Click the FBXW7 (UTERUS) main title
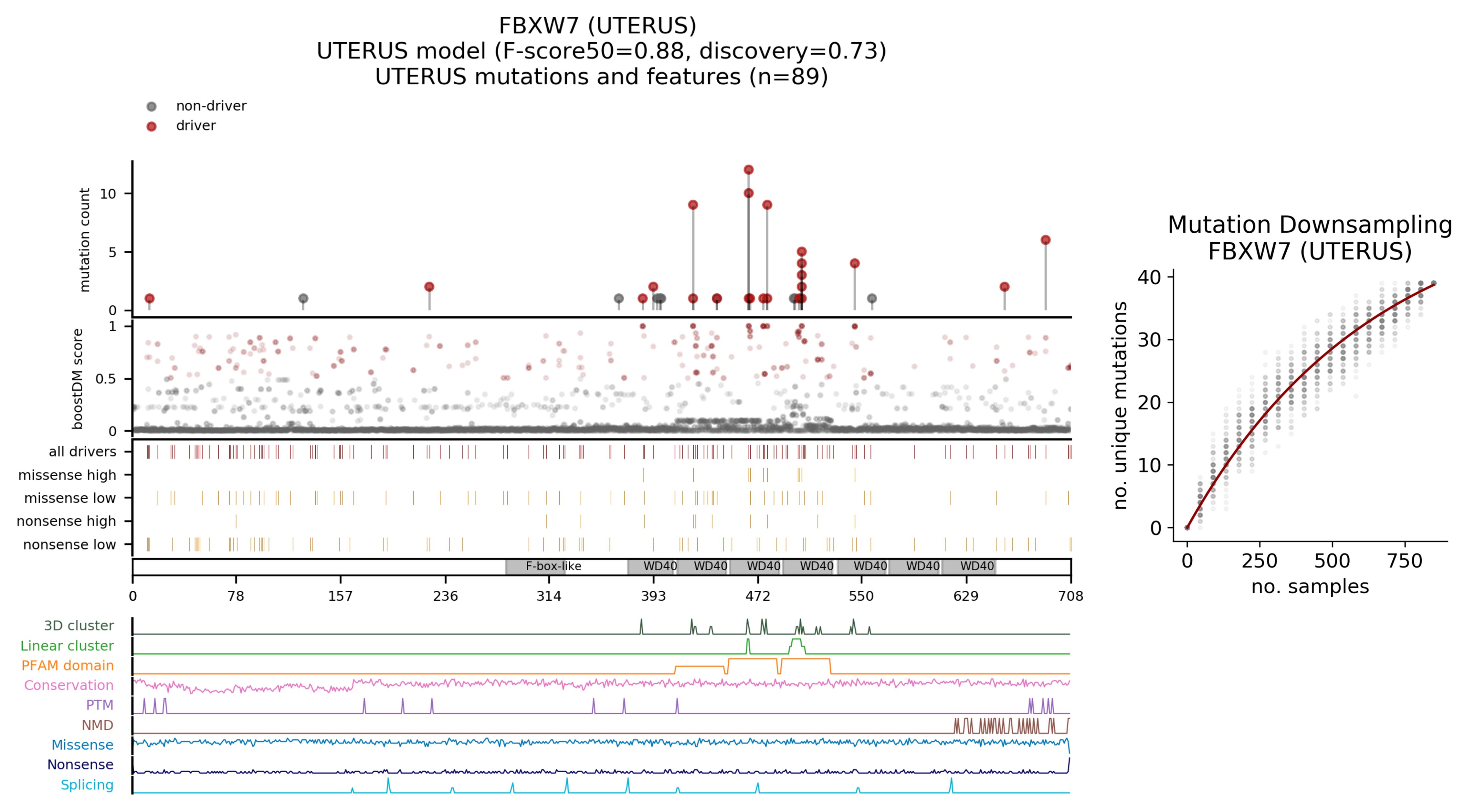1465x812 pixels. [x=597, y=26]
